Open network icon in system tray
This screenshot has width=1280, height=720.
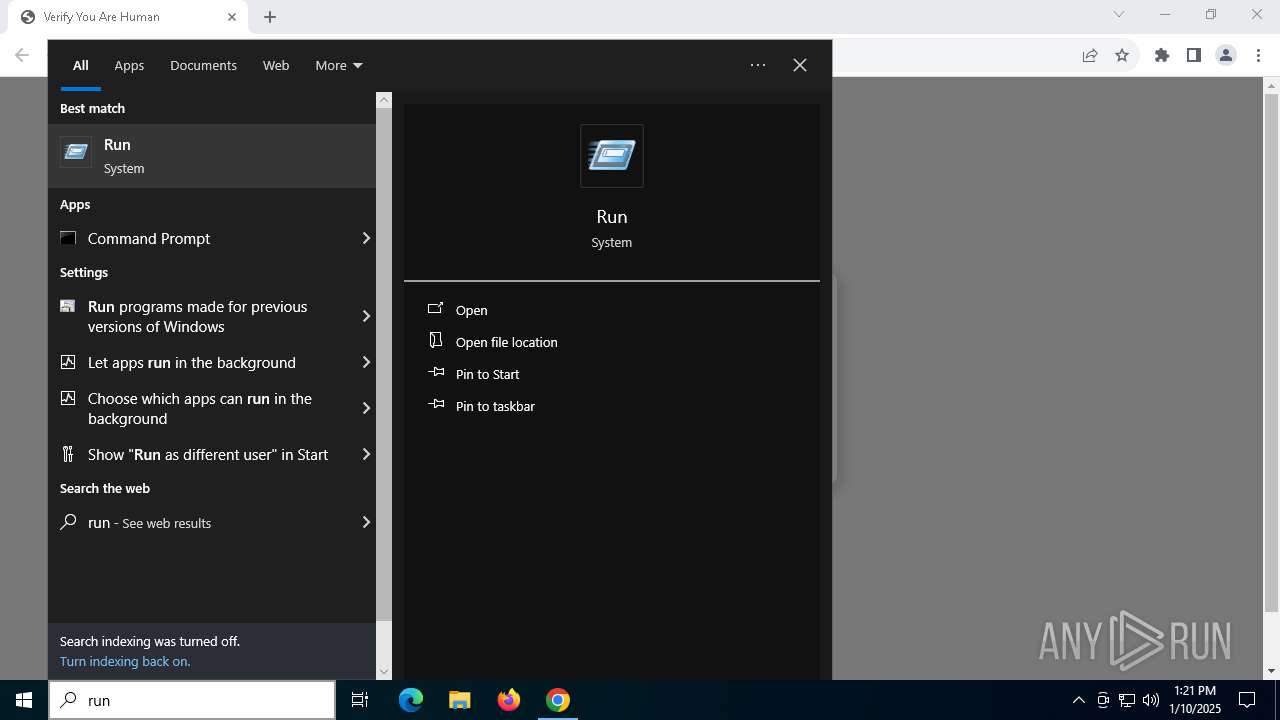click(x=1127, y=700)
